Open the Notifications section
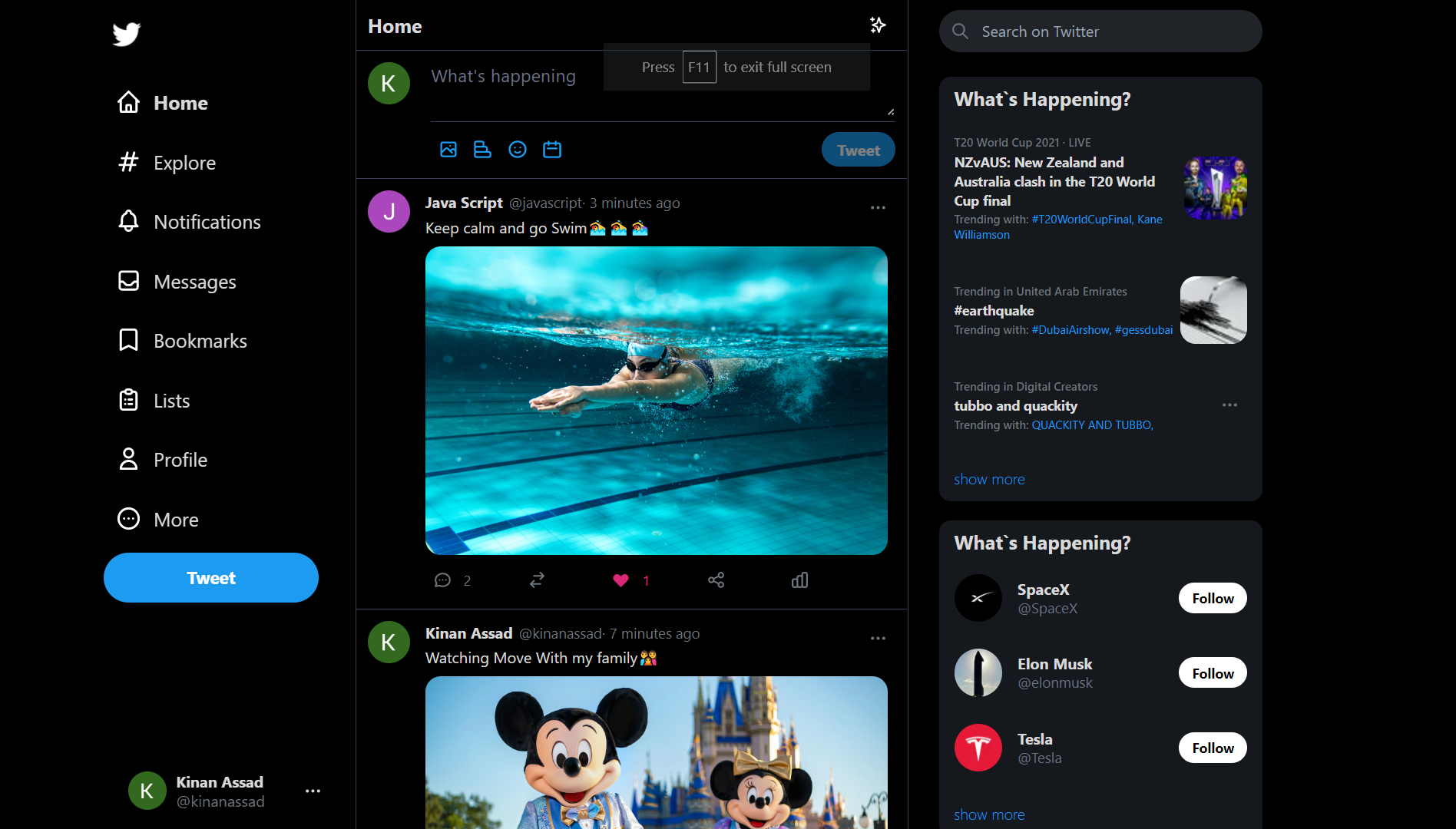This screenshot has height=829, width=1456. click(x=207, y=222)
